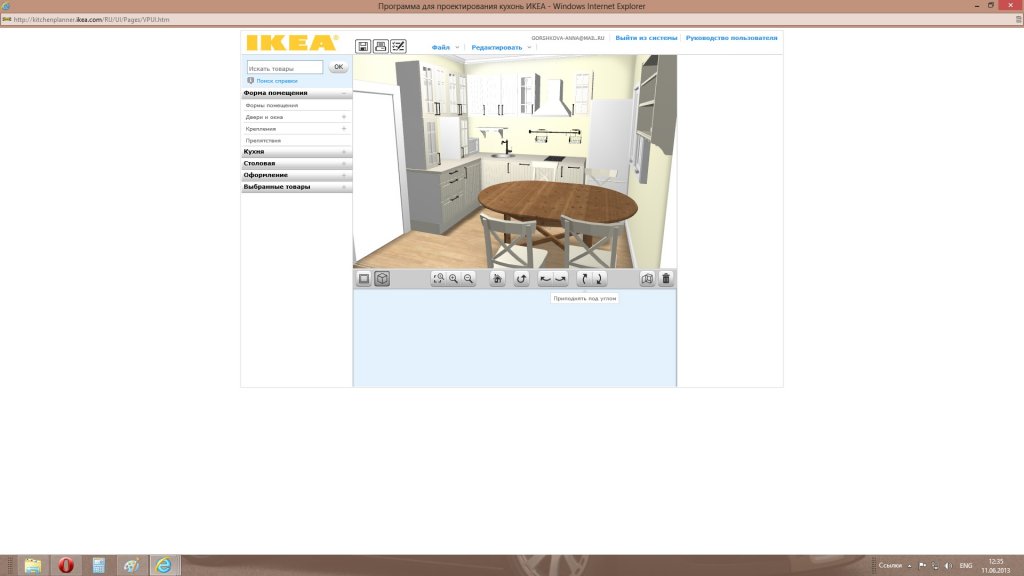Viewport: 1024px width, 576px height.
Task: Click the trash delete icon
Action: point(666,279)
